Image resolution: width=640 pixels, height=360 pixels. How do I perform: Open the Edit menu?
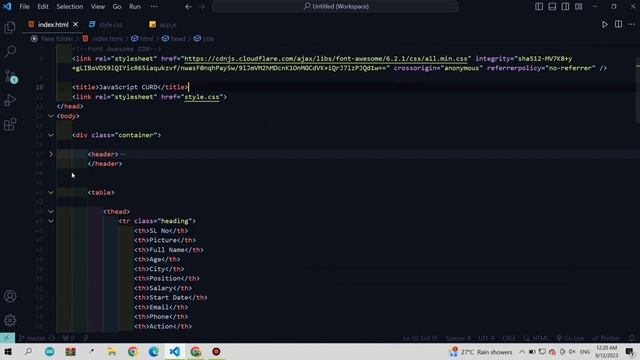pyautogui.click(x=43, y=7)
